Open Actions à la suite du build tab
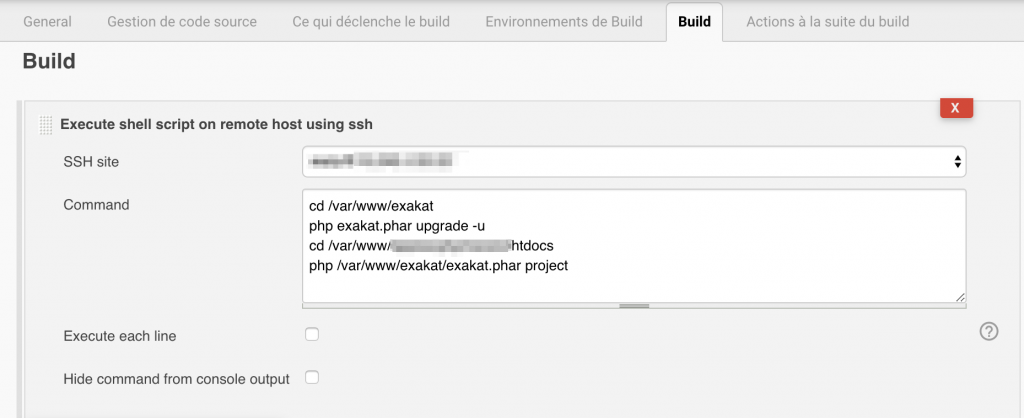This screenshot has width=1024, height=418. click(827, 22)
